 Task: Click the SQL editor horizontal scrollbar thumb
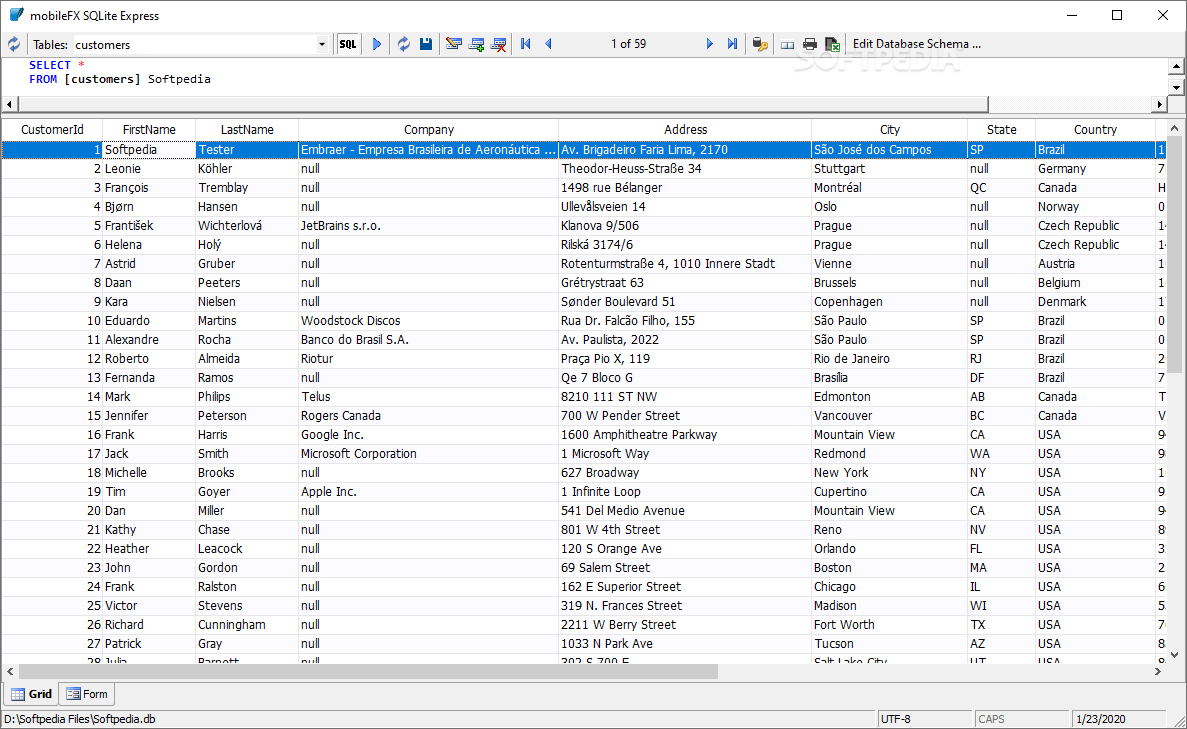pos(503,104)
